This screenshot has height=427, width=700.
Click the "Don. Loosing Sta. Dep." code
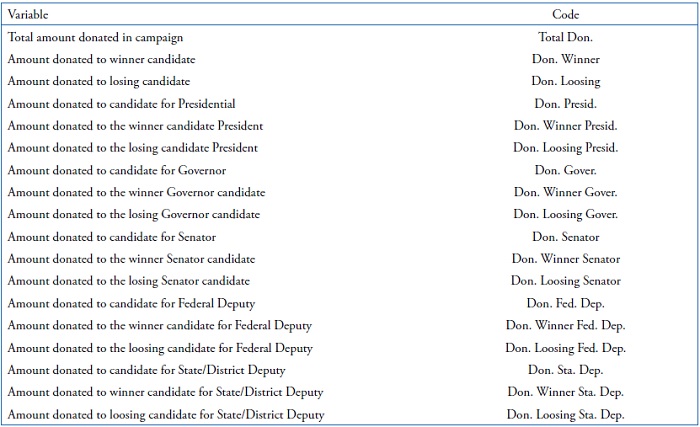565,414
